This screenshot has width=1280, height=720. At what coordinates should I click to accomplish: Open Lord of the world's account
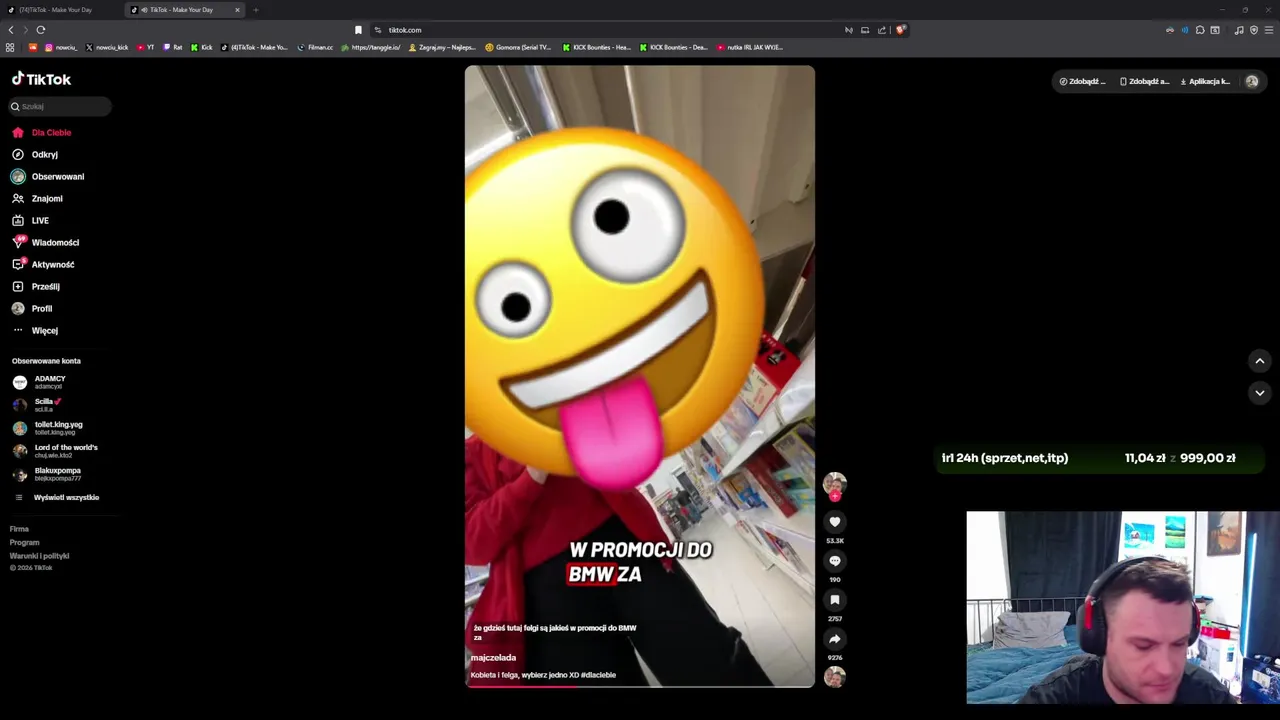click(x=55, y=450)
